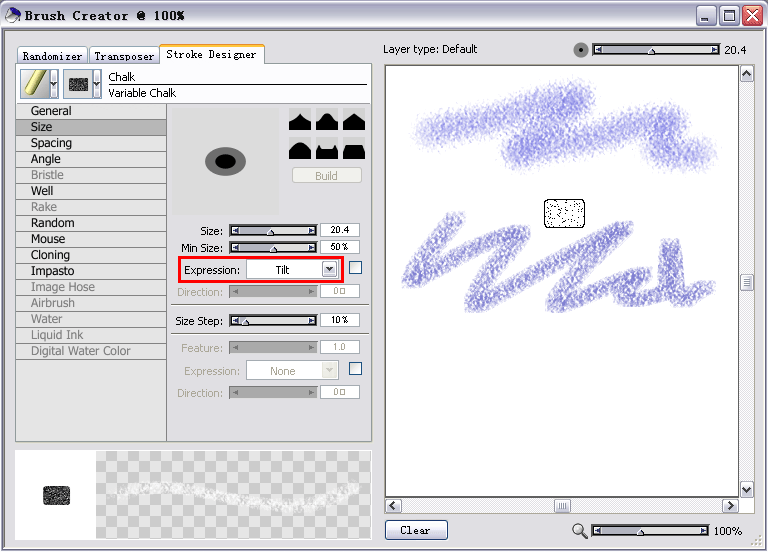Select the top-right brush tip profile

[352, 121]
